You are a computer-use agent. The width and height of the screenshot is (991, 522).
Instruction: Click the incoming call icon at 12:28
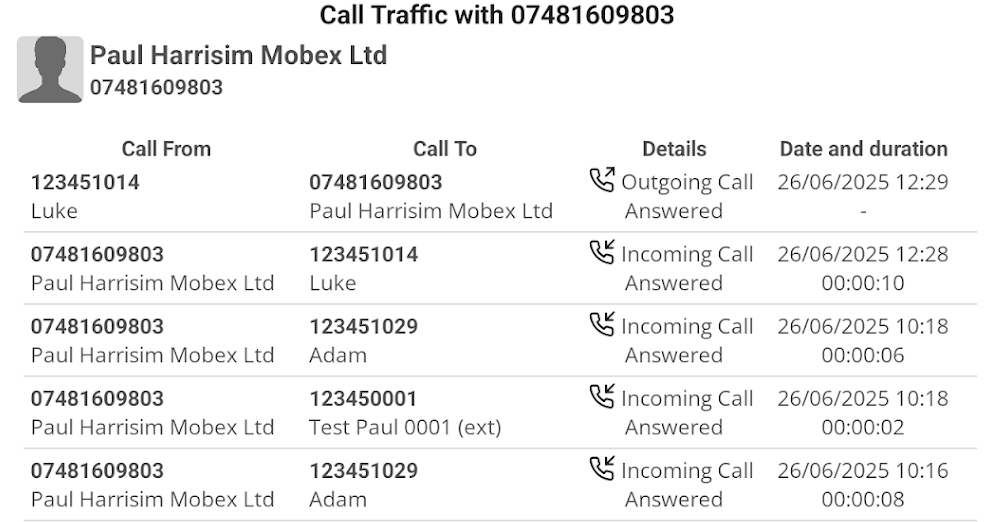[x=601, y=253]
